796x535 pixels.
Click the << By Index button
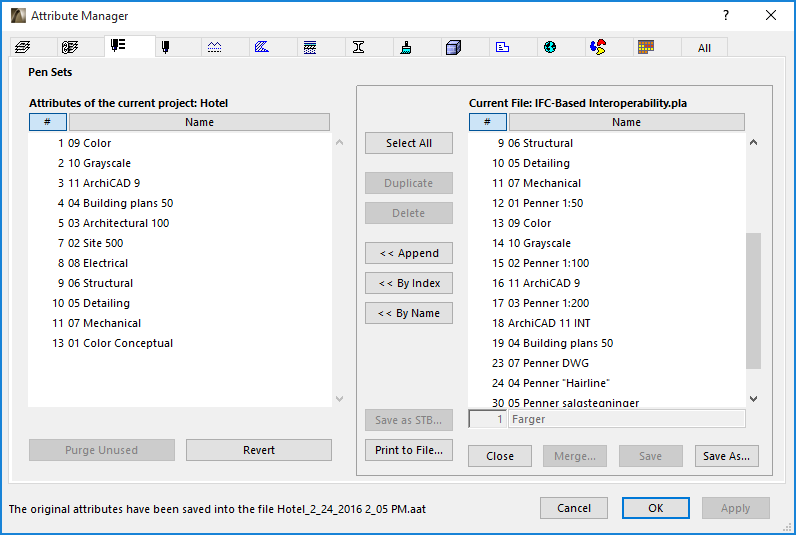pos(409,283)
